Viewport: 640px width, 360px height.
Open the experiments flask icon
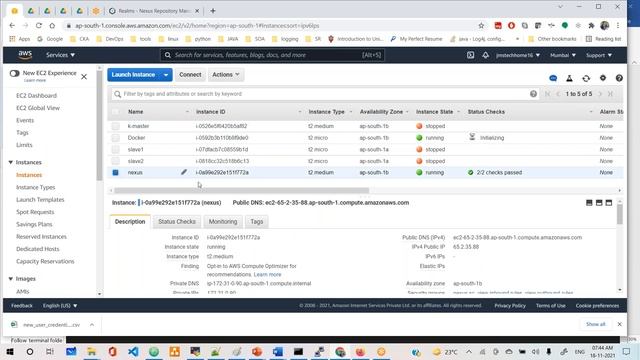[x=569, y=78]
